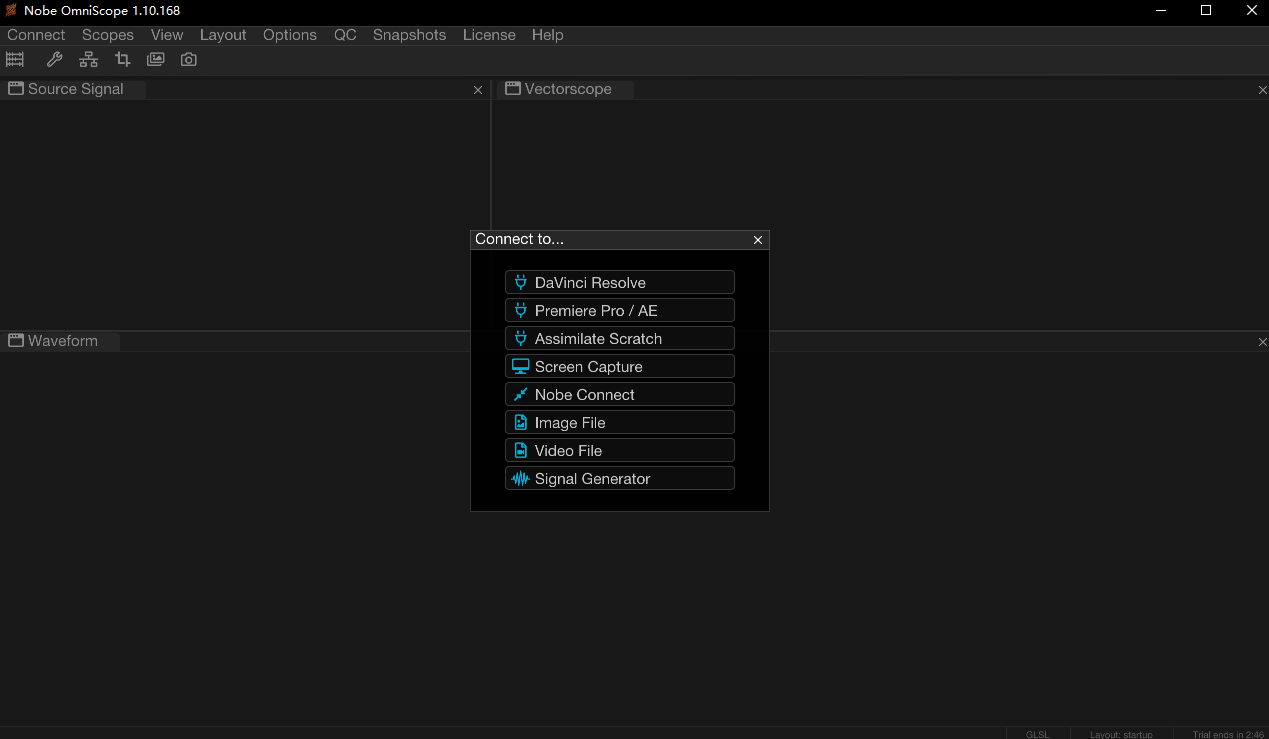The height and width of the screenshot is (739, 1269).
Task: Choose Video File as input
Action: tap(619, 451)
